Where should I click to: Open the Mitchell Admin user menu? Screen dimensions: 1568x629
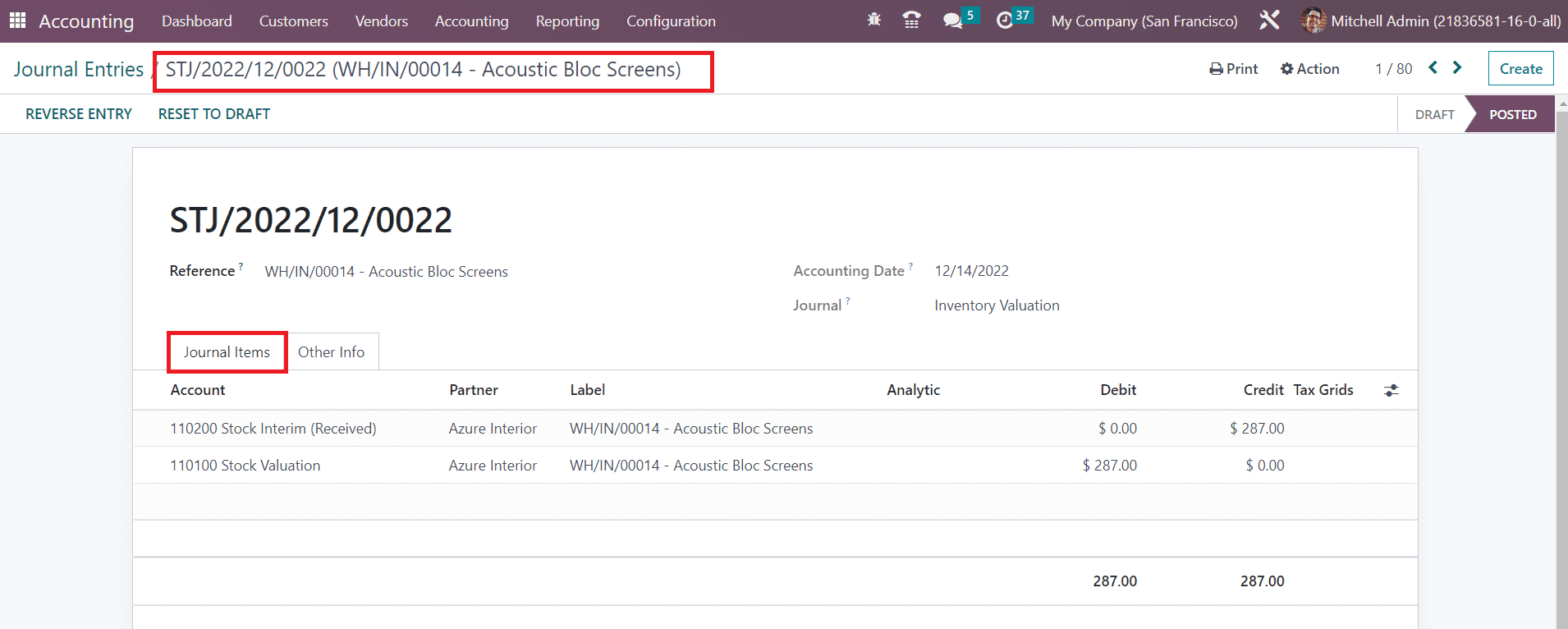click(x=1431, y=21)
